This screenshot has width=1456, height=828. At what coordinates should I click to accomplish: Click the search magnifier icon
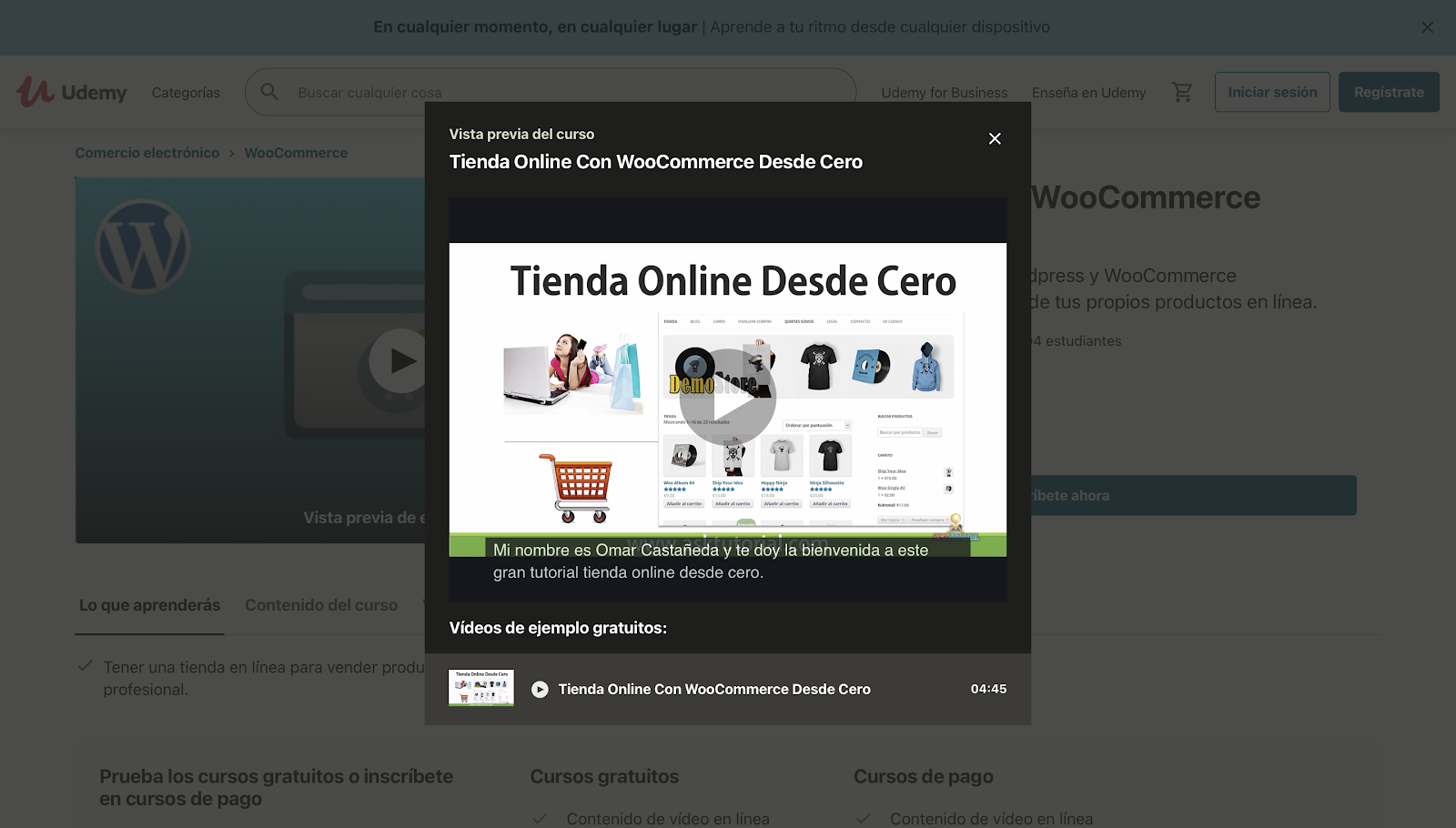269,92
